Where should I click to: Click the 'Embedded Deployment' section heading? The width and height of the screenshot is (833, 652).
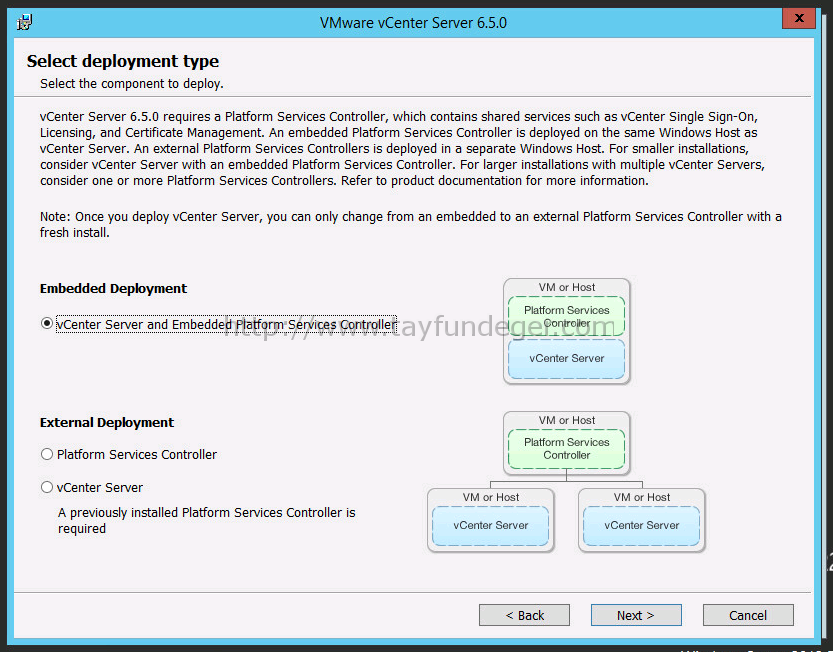point(113,289)
